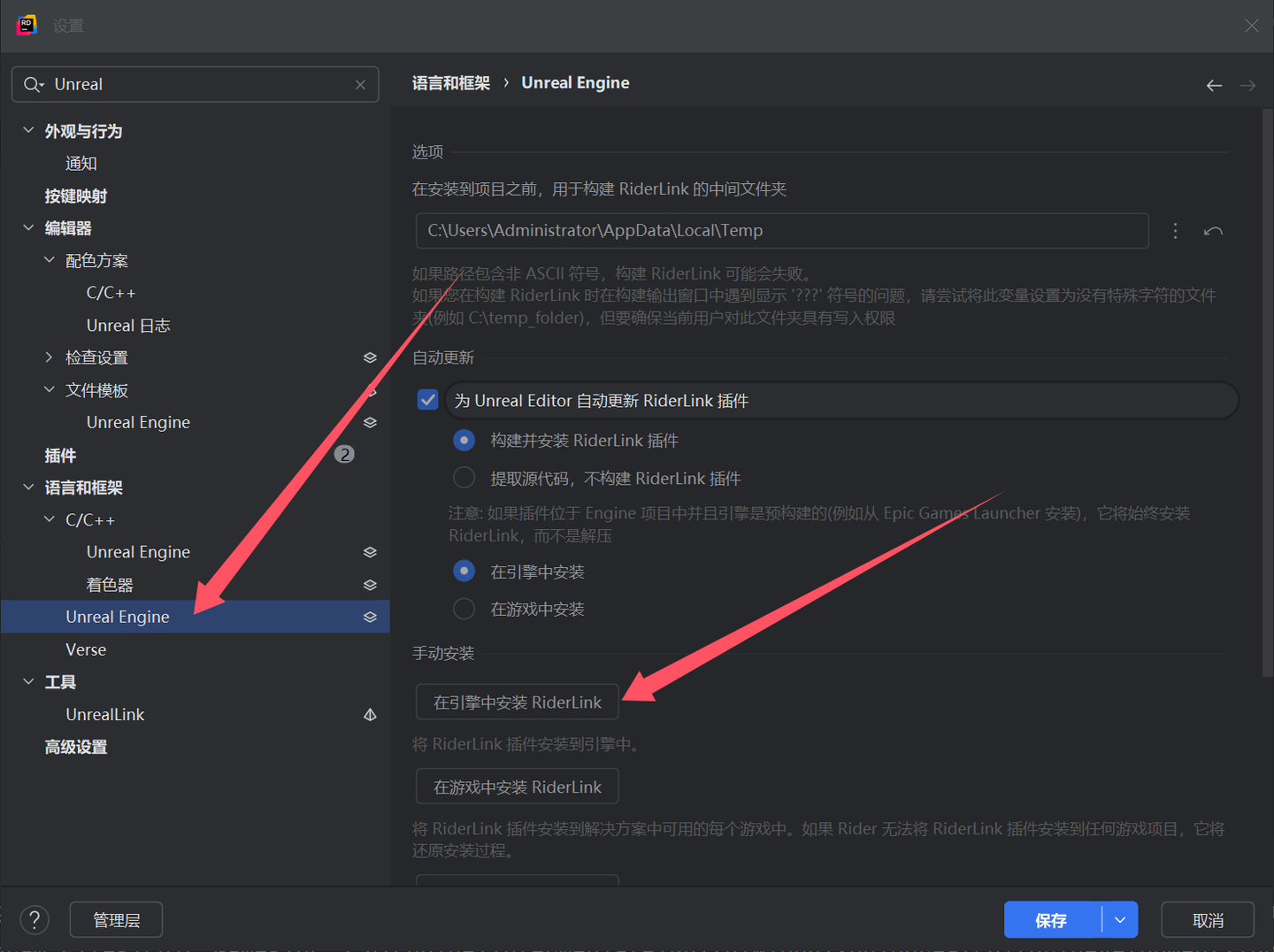The height and width of the screenshot is (952, 1274).
Task: Open the kebab menu beside the Temp path field
Action: (x=1175, y=230)
